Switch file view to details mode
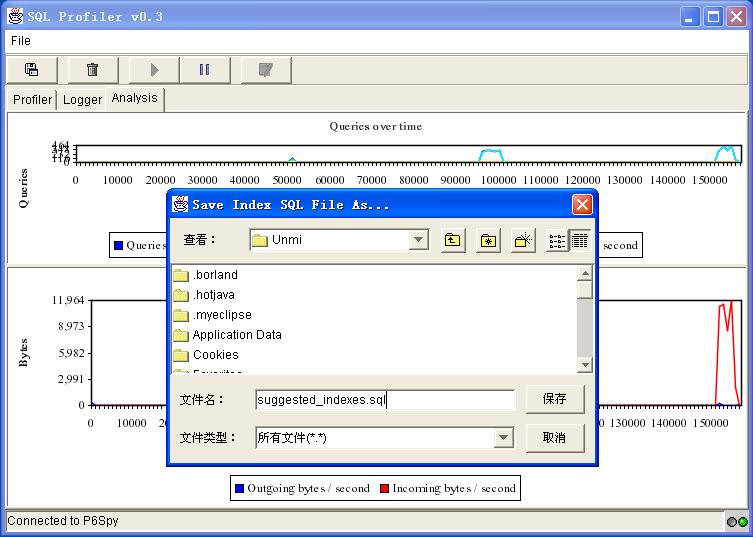The width and height of the screenshot is (753, 537). coord(579,240)
